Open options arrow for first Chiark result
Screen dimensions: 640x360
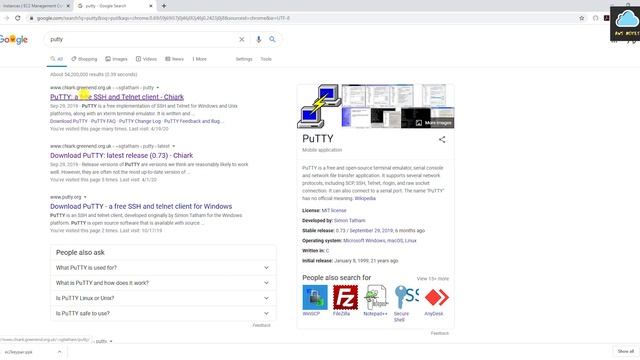158,88
